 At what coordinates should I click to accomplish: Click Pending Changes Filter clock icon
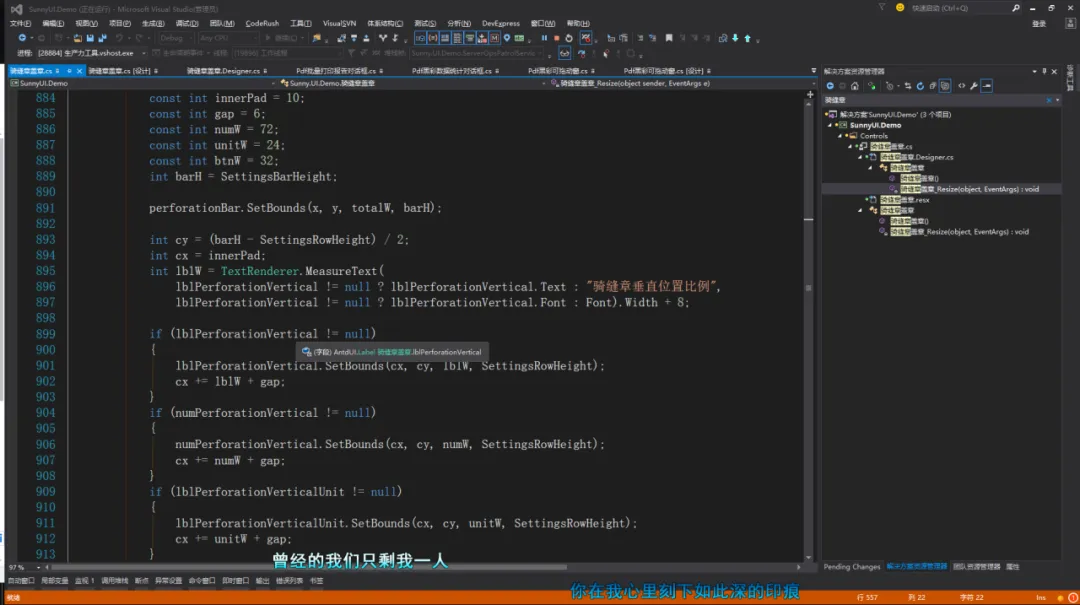click(890, 86)
